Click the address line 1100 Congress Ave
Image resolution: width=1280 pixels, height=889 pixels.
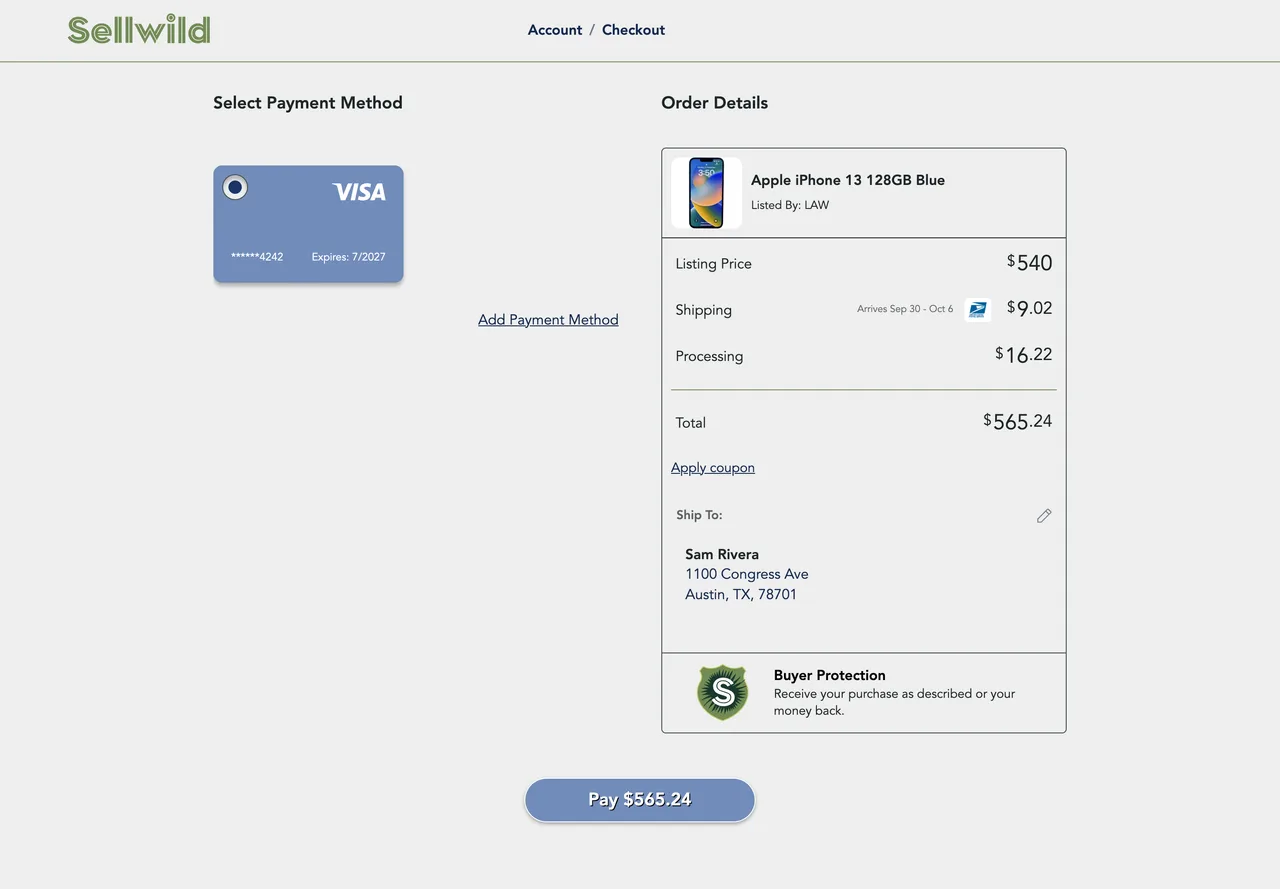747,574
